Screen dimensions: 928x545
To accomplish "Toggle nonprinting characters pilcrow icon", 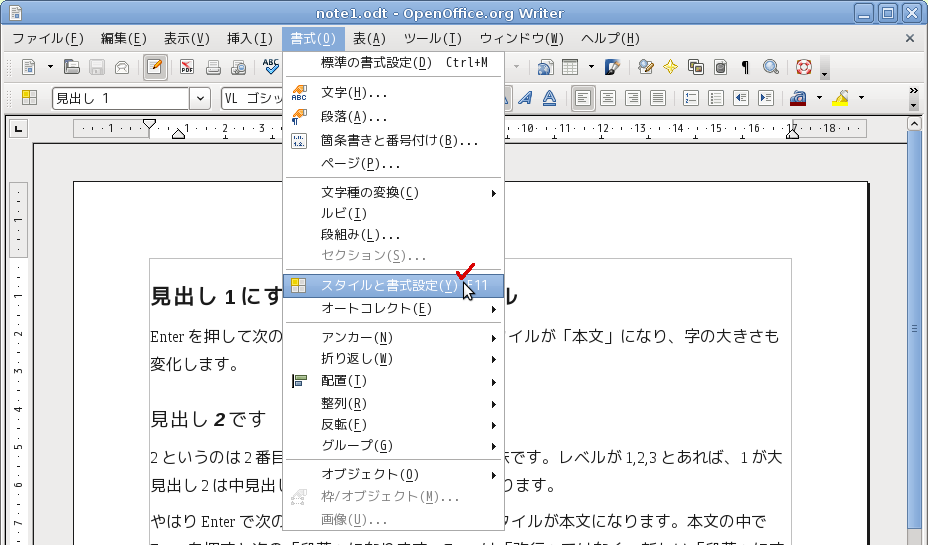I will coord(745,67).
